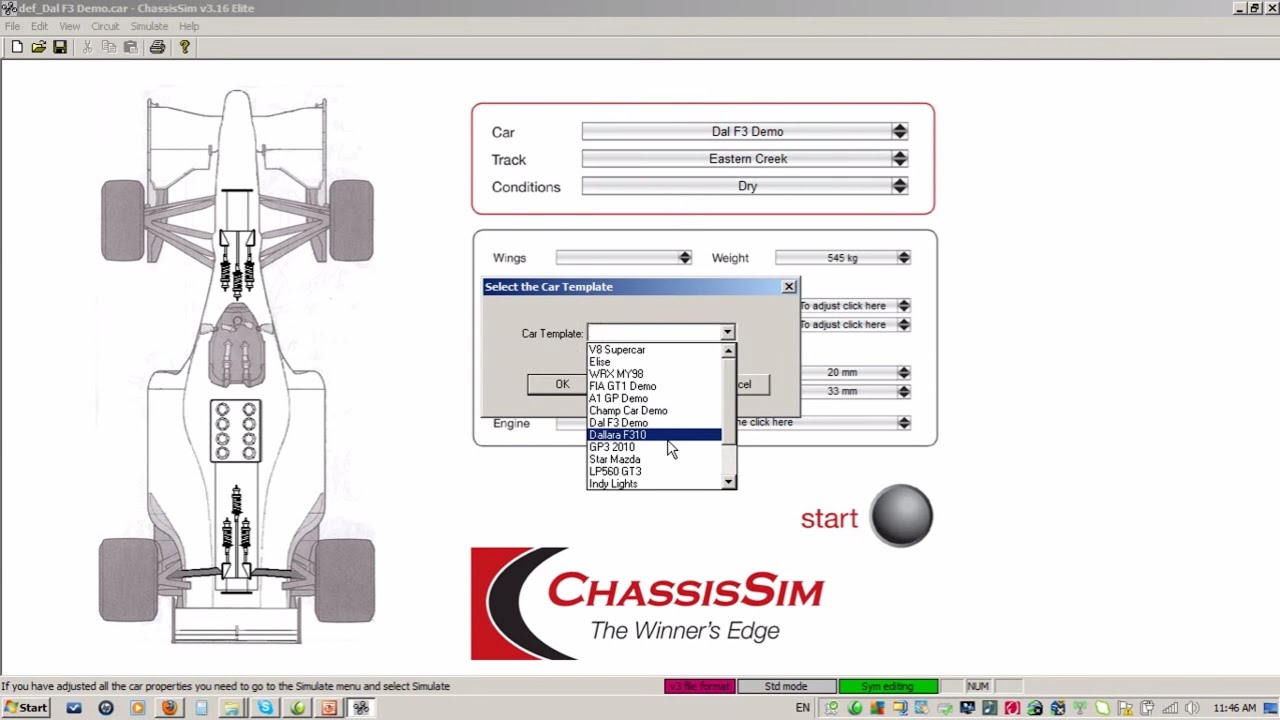Open Skype from the taskbar

(x=265, y=708)
